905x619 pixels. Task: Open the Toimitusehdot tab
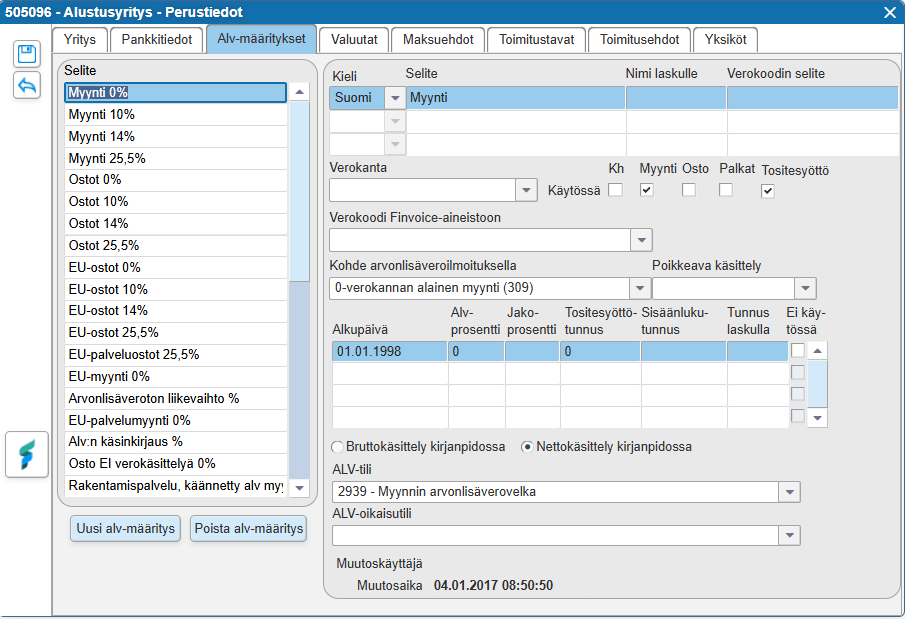click(640, 40)
